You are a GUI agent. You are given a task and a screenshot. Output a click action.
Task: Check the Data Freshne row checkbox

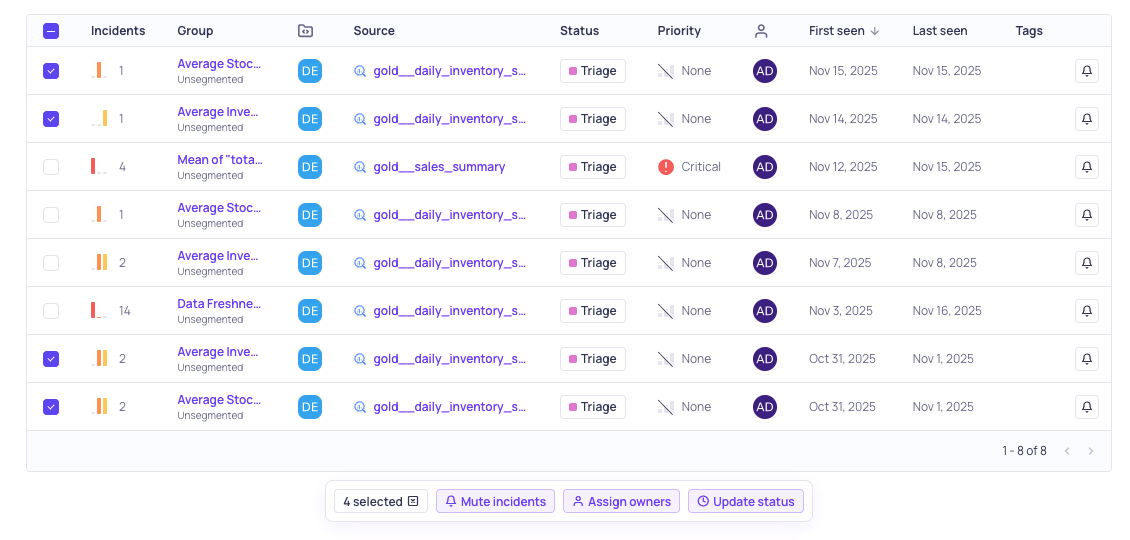[51, 311]
